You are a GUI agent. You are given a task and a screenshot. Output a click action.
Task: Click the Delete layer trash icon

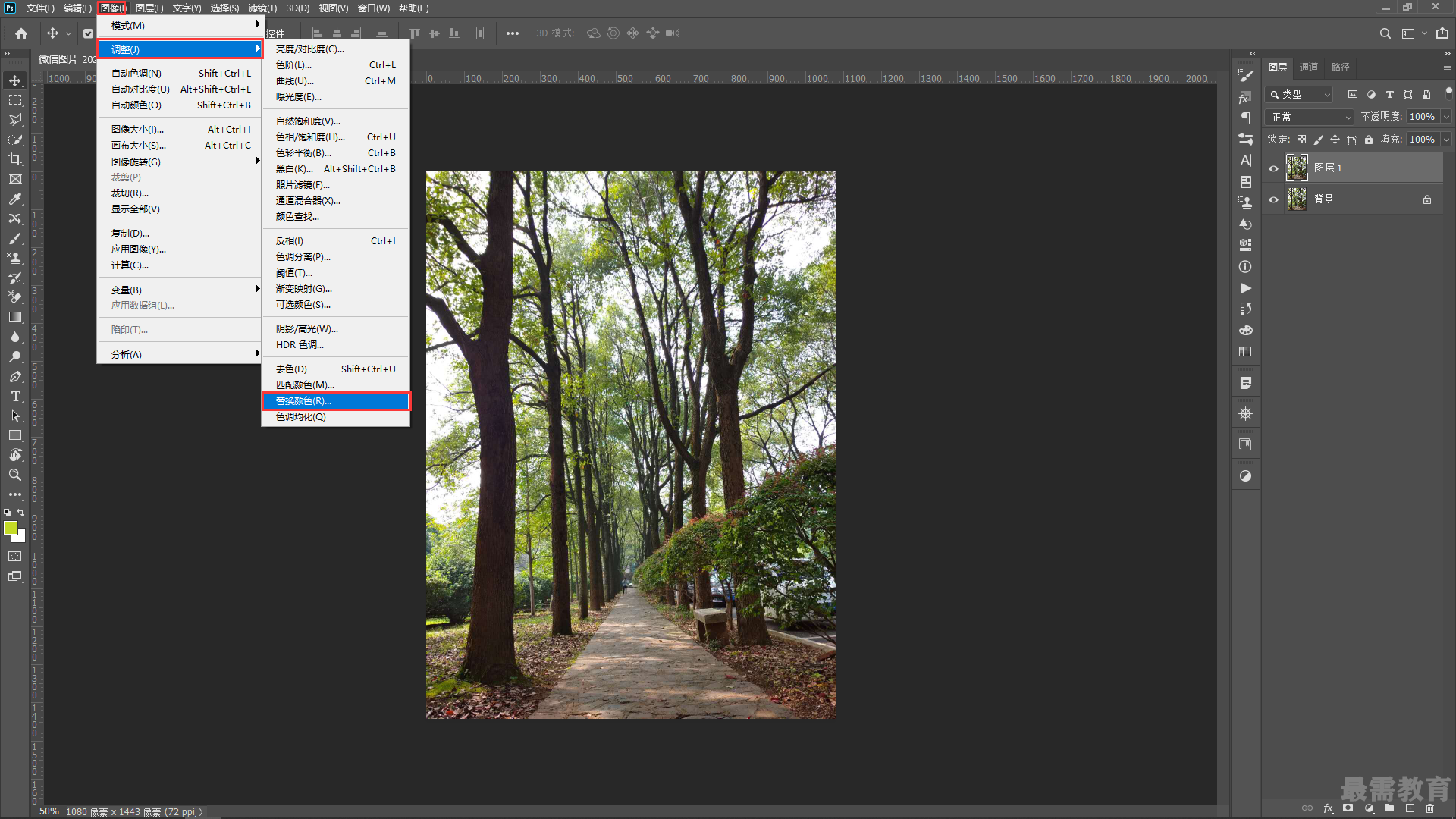coord(1429,808)
